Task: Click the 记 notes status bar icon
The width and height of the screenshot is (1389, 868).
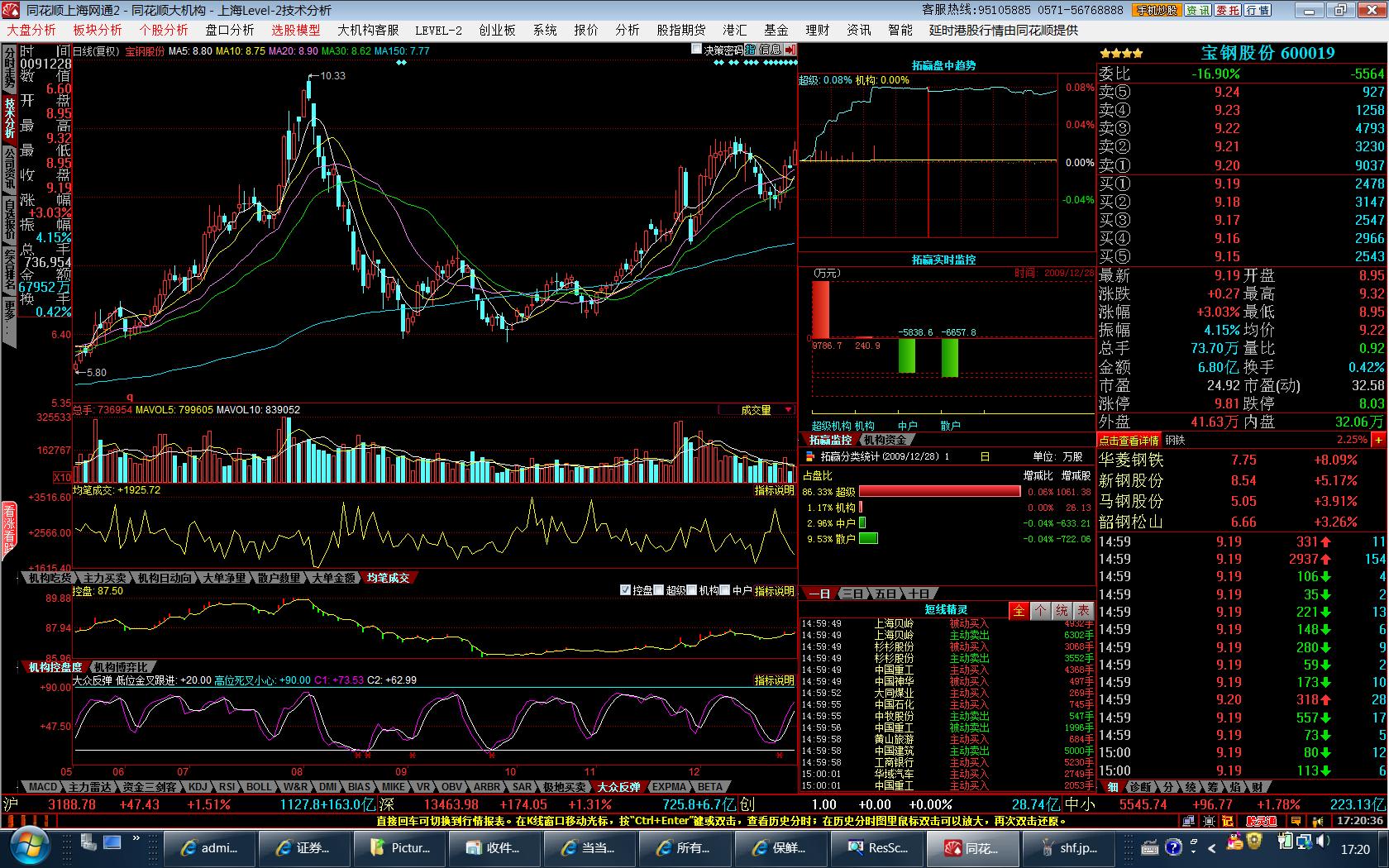Action: coord(1229,821)
